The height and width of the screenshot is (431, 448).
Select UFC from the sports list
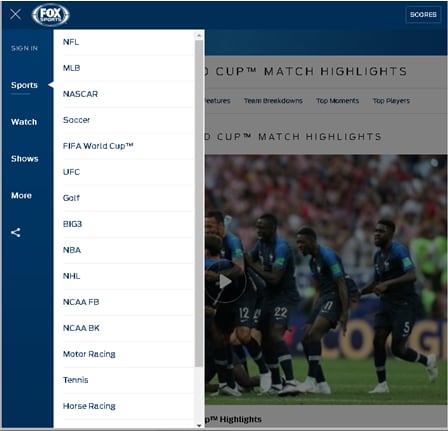pyautogui.click(x=128, y=172)
